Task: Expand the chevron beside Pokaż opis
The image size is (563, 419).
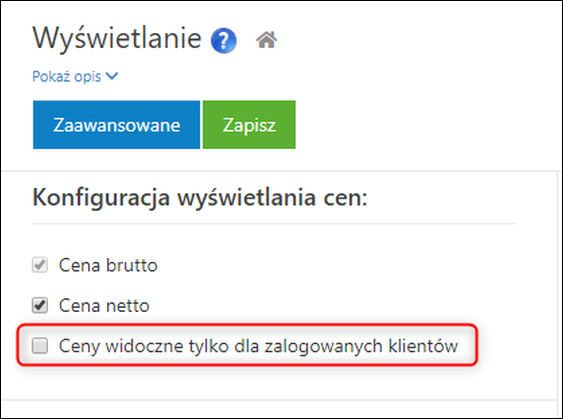Action: tap(112, 76)
